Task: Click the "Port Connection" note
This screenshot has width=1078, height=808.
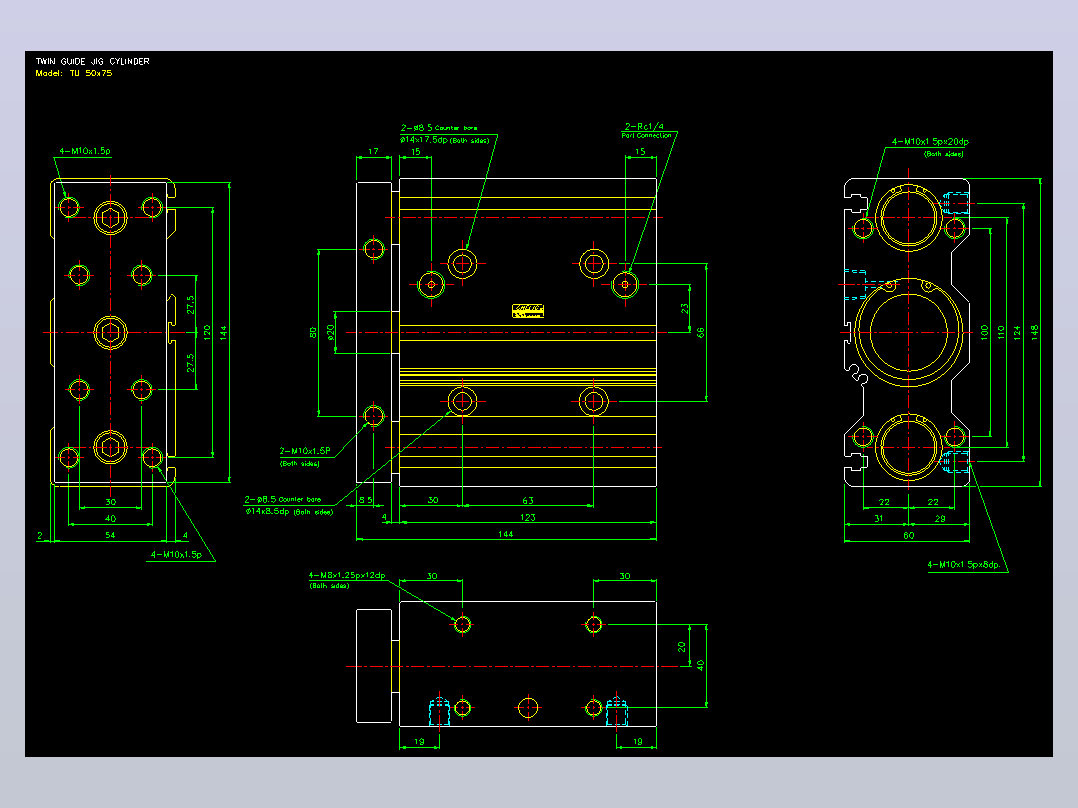Action: point(647,135)
